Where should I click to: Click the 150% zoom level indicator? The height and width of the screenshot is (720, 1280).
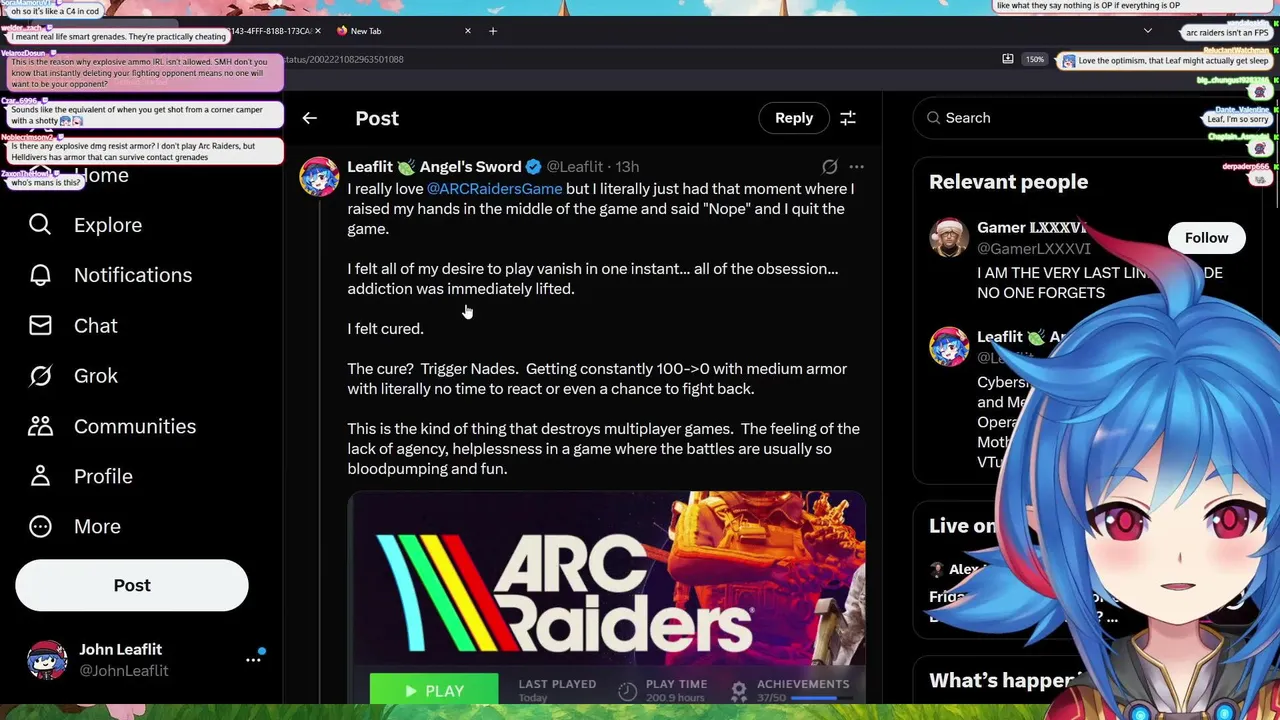[1035, 60]
